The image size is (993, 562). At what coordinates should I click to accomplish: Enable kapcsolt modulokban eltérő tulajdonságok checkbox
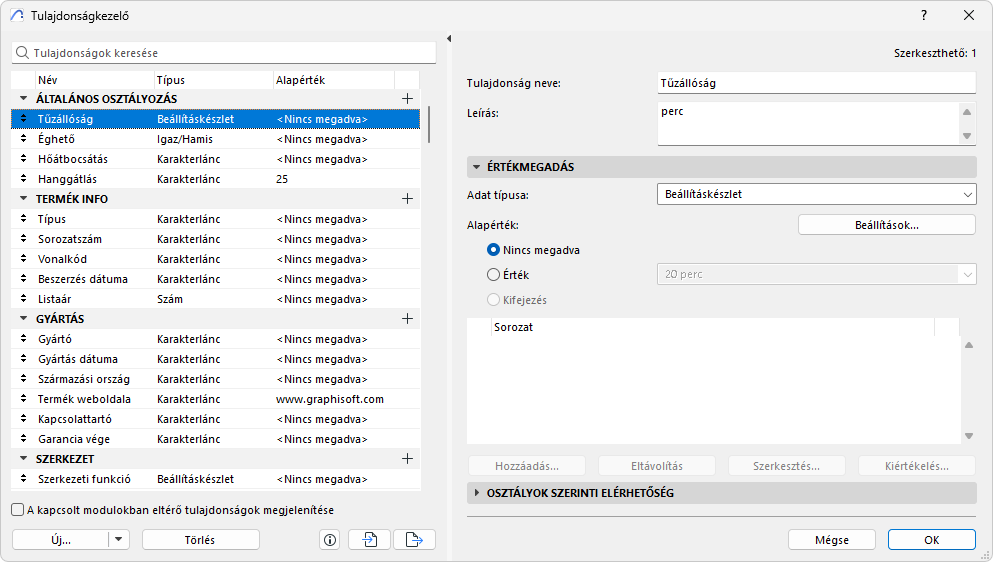[x=18, y=510]
